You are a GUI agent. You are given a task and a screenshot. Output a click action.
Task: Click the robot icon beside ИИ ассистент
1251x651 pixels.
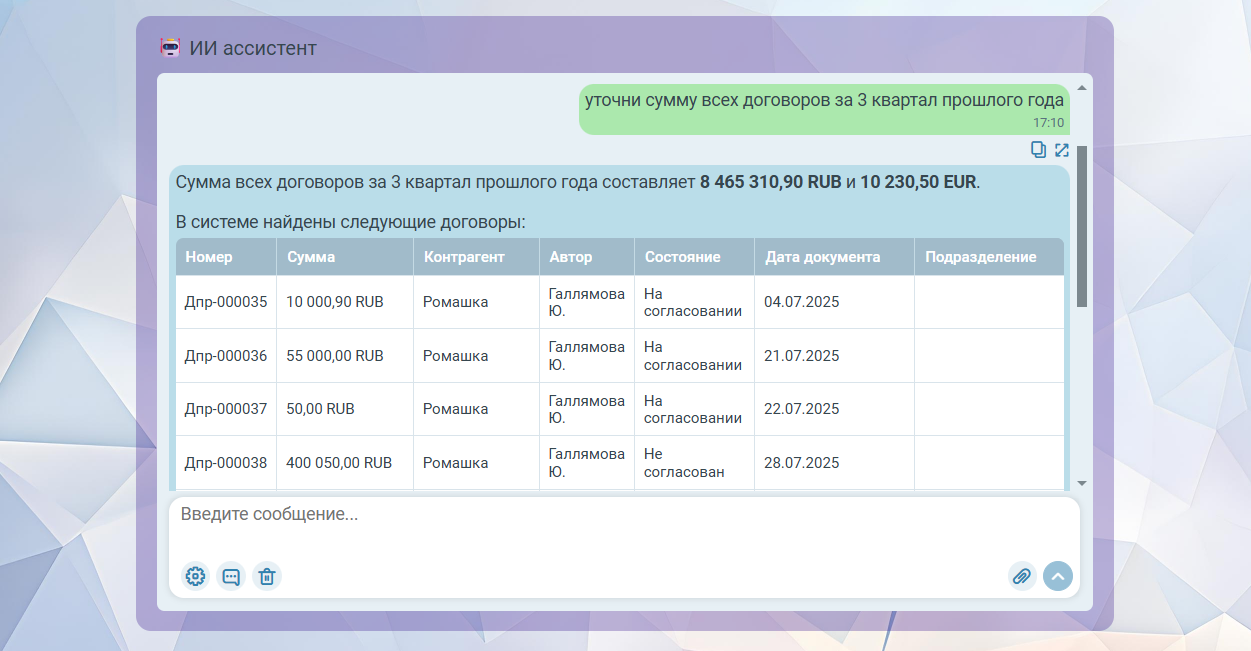[171, 47]
